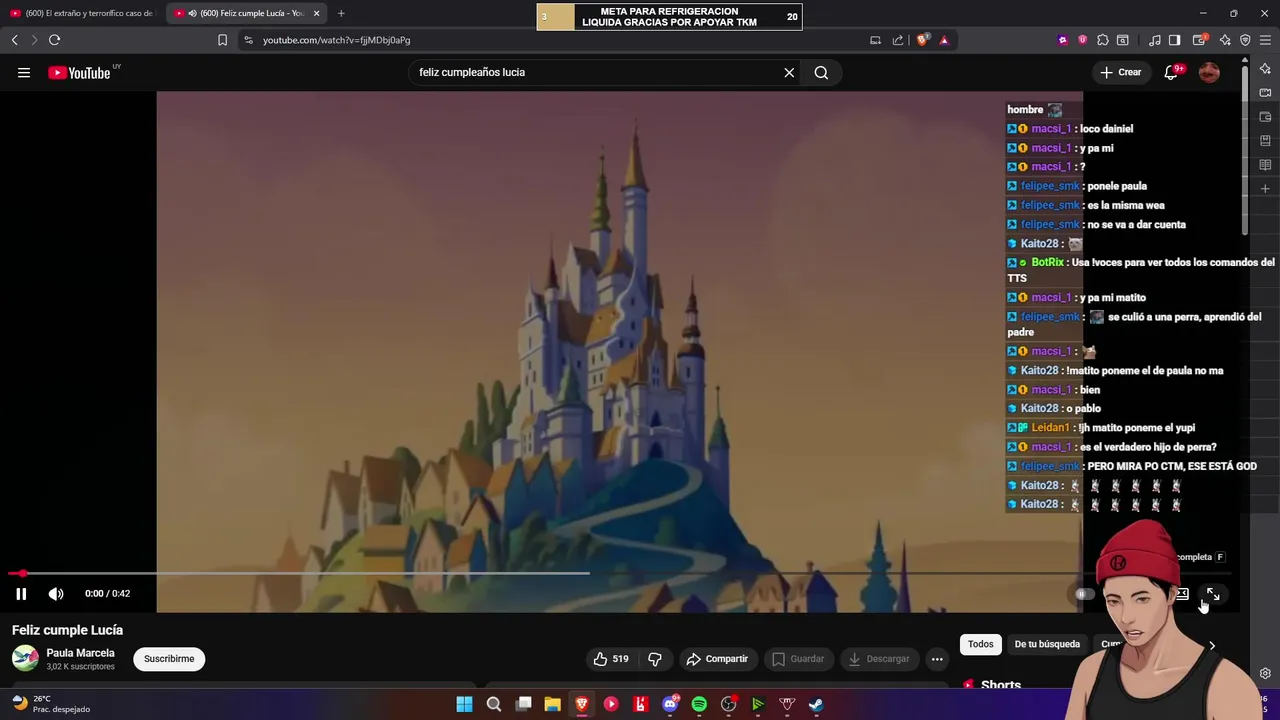Open the account avatar menu
The image size is (1280, 720).
click(x=1209, y=72)
